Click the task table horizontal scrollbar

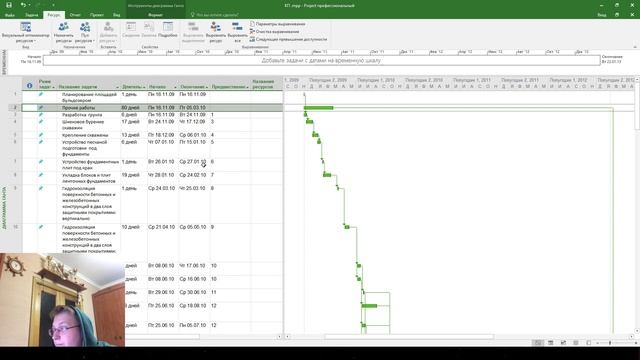(x=162, y=337)
